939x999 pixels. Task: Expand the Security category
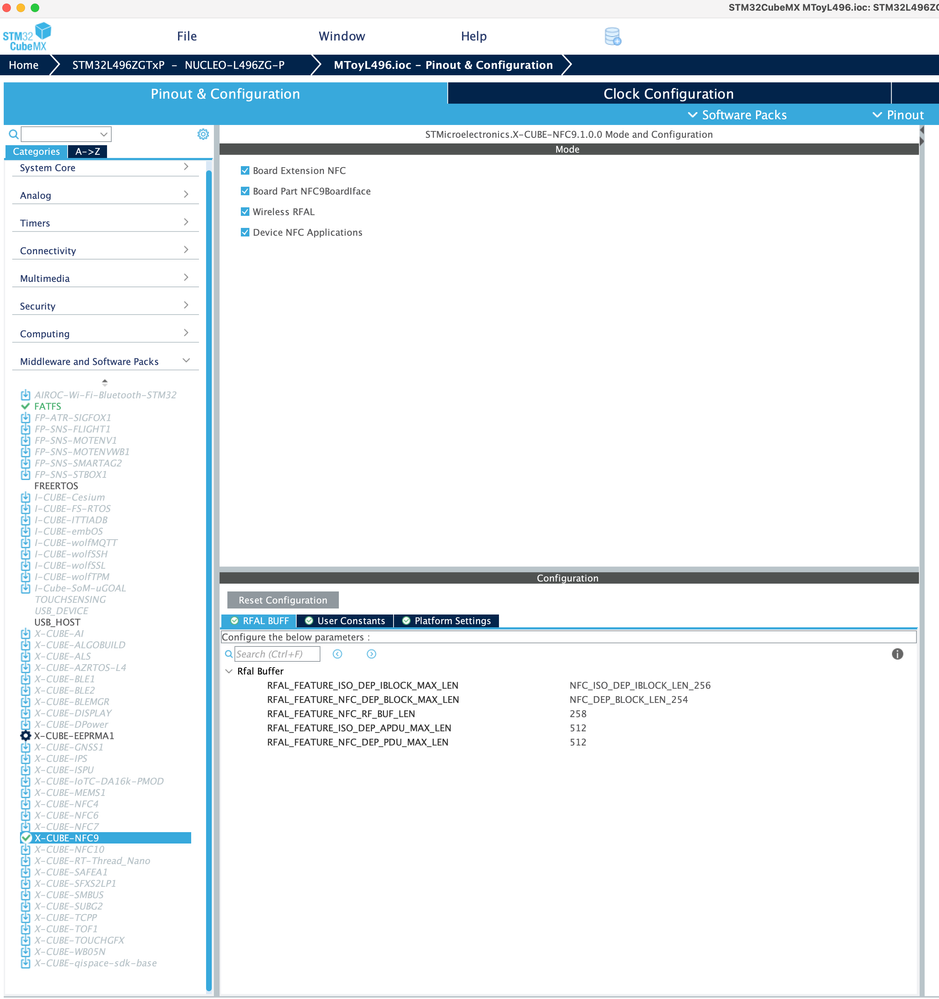click(105, 306)
